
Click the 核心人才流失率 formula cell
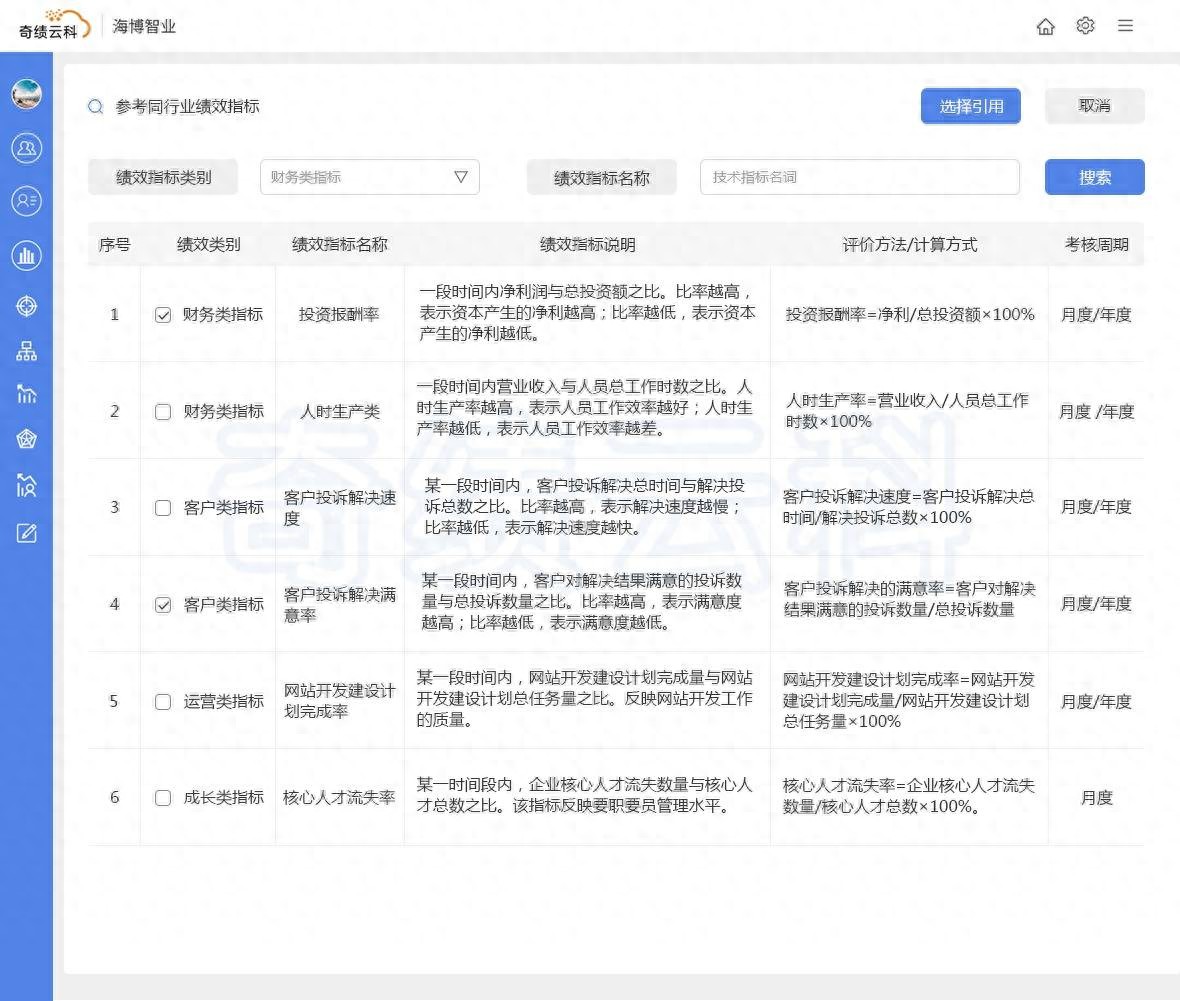[908, 796]
